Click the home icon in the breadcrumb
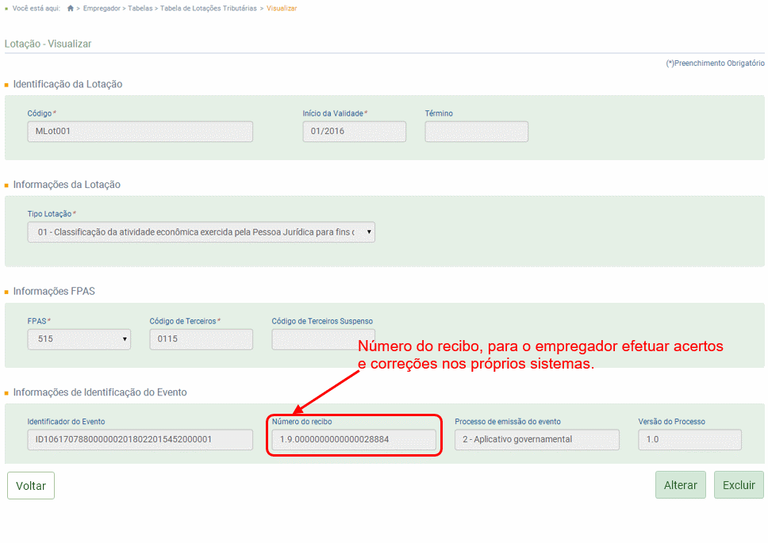Screen dimensions: 768x543 tap(70, 8)
